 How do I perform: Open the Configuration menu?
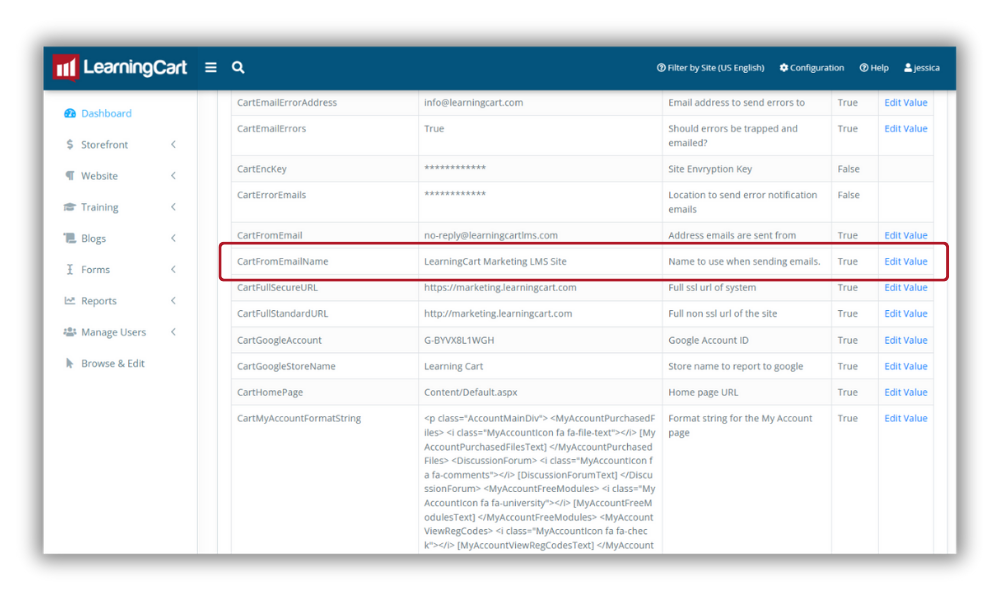tap(812, 68)
